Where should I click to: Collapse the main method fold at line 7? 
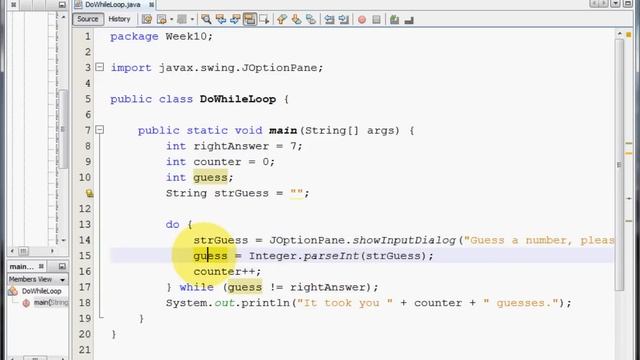(x=100, y=130)
